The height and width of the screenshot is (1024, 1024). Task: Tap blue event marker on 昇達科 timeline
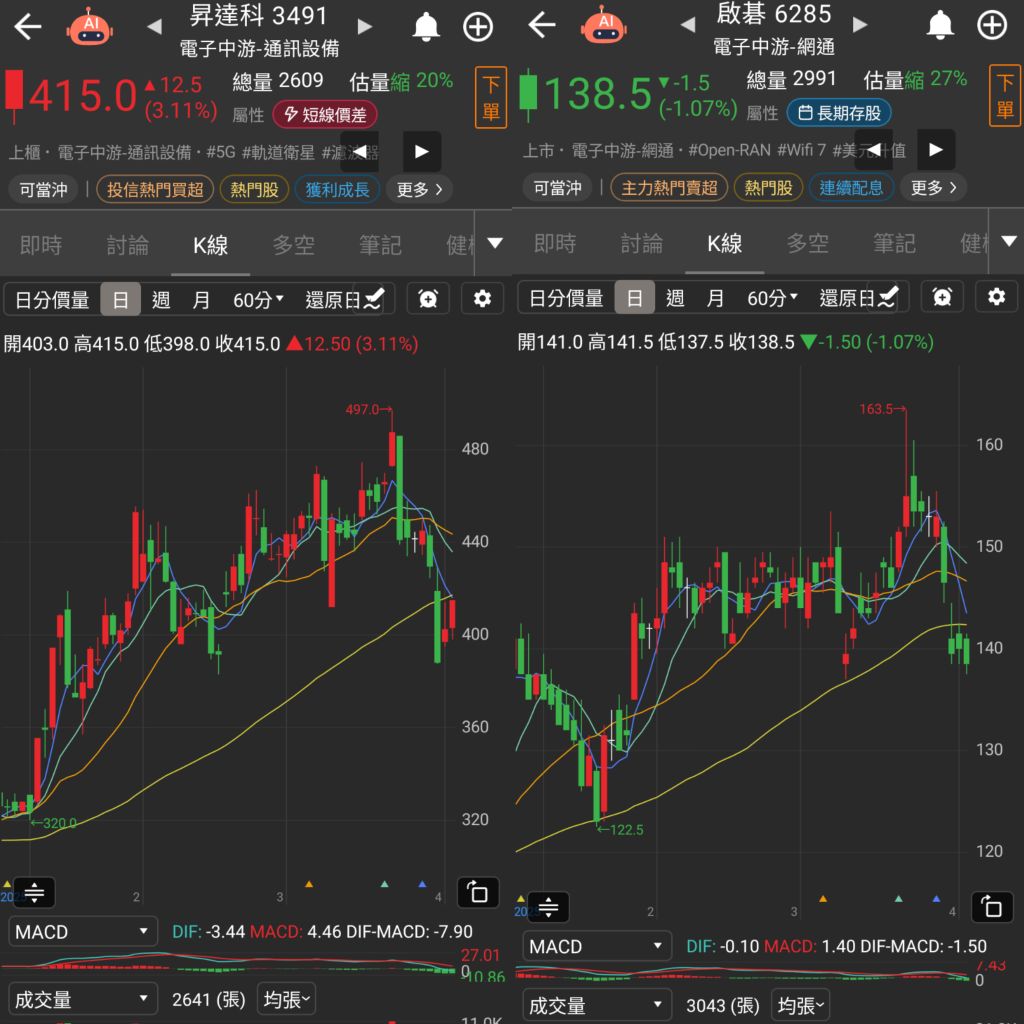tap(422, 884)
